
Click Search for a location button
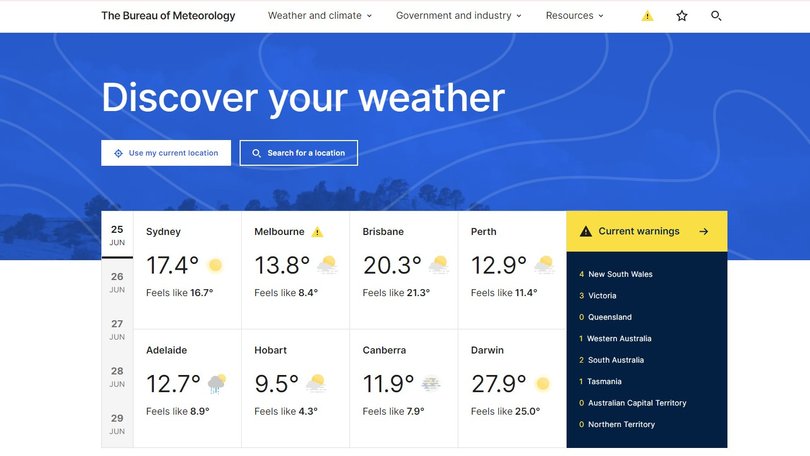298,153
